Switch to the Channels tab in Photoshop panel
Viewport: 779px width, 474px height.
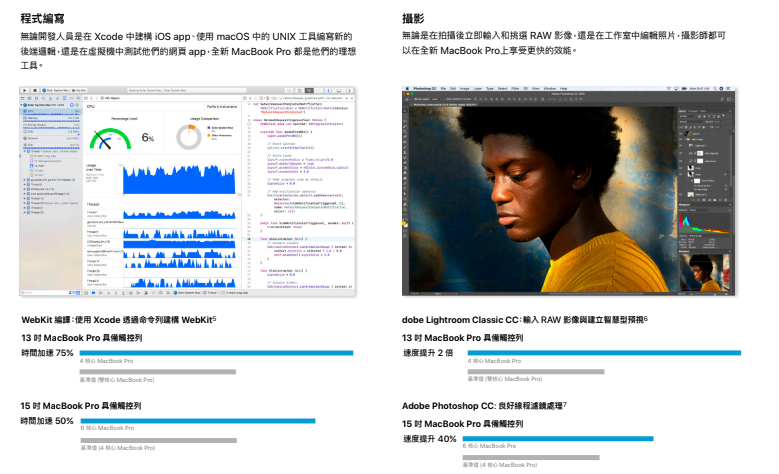(x=693, y=111)
